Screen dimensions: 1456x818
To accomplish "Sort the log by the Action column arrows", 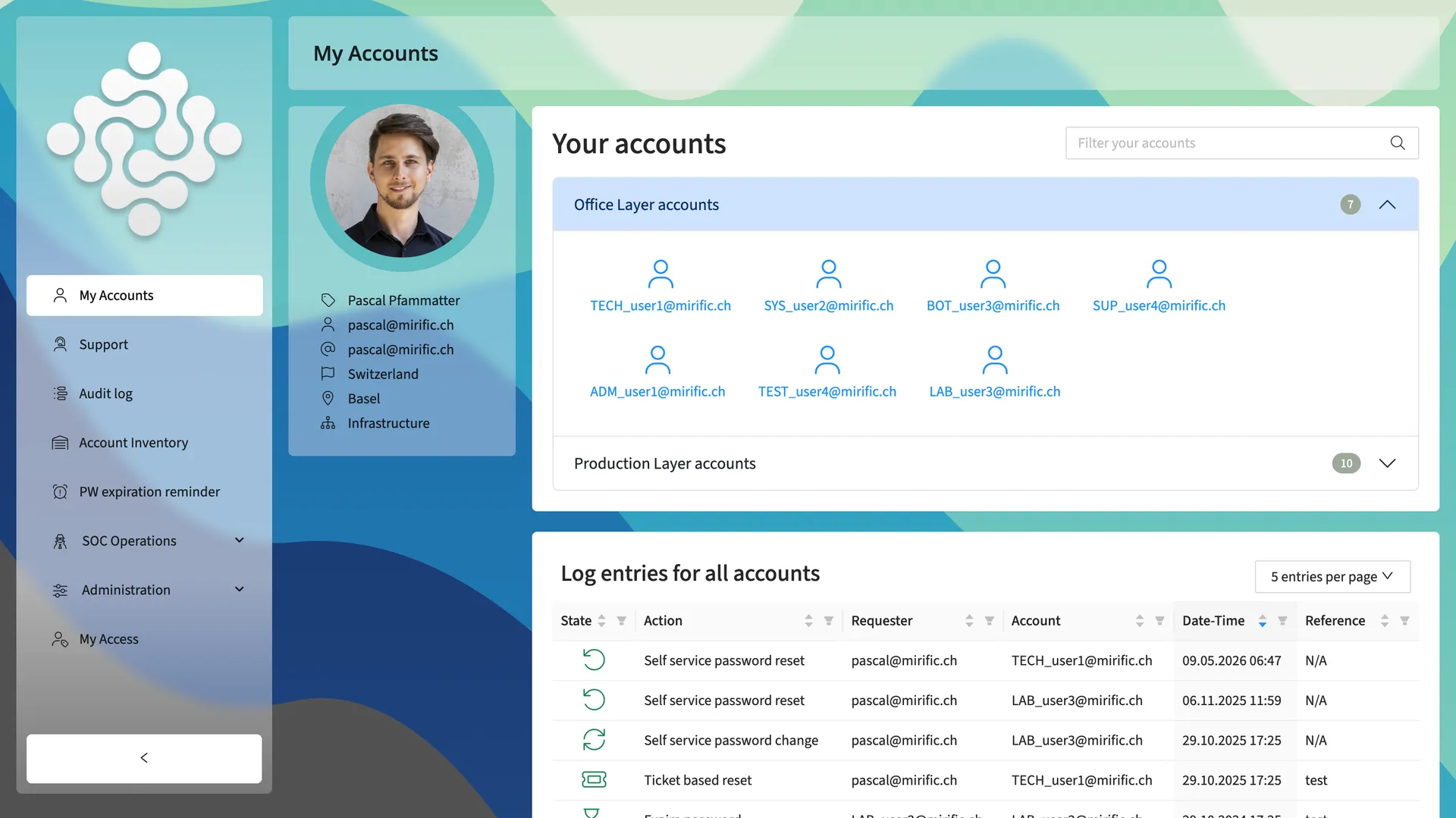I will (x=808, y=621).
